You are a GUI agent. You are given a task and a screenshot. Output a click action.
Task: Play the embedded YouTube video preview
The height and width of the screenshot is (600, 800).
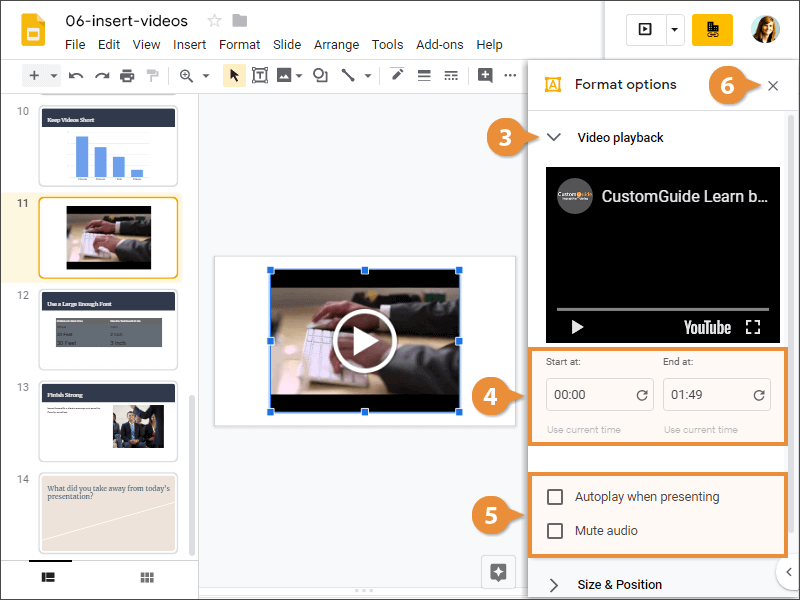(x=577, y=327)
